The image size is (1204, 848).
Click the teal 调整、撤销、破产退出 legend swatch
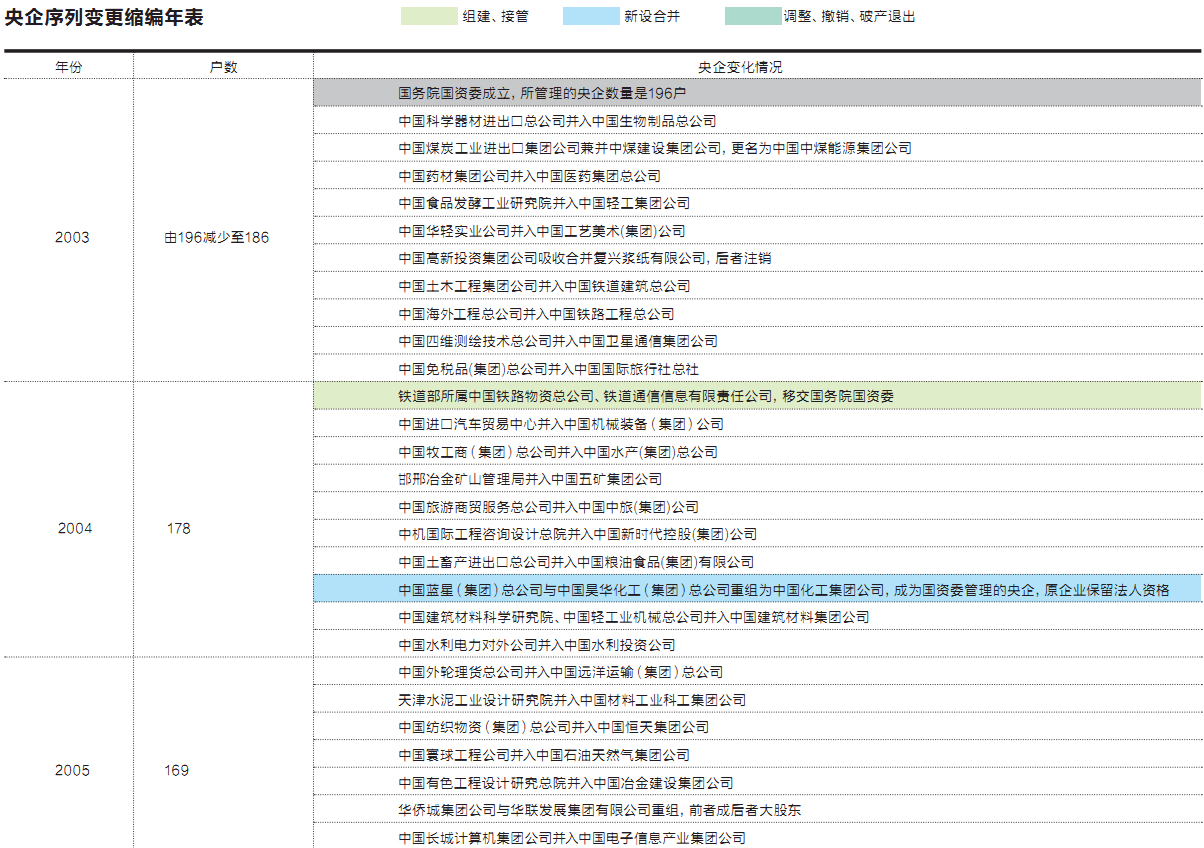(x=753, y=16)
